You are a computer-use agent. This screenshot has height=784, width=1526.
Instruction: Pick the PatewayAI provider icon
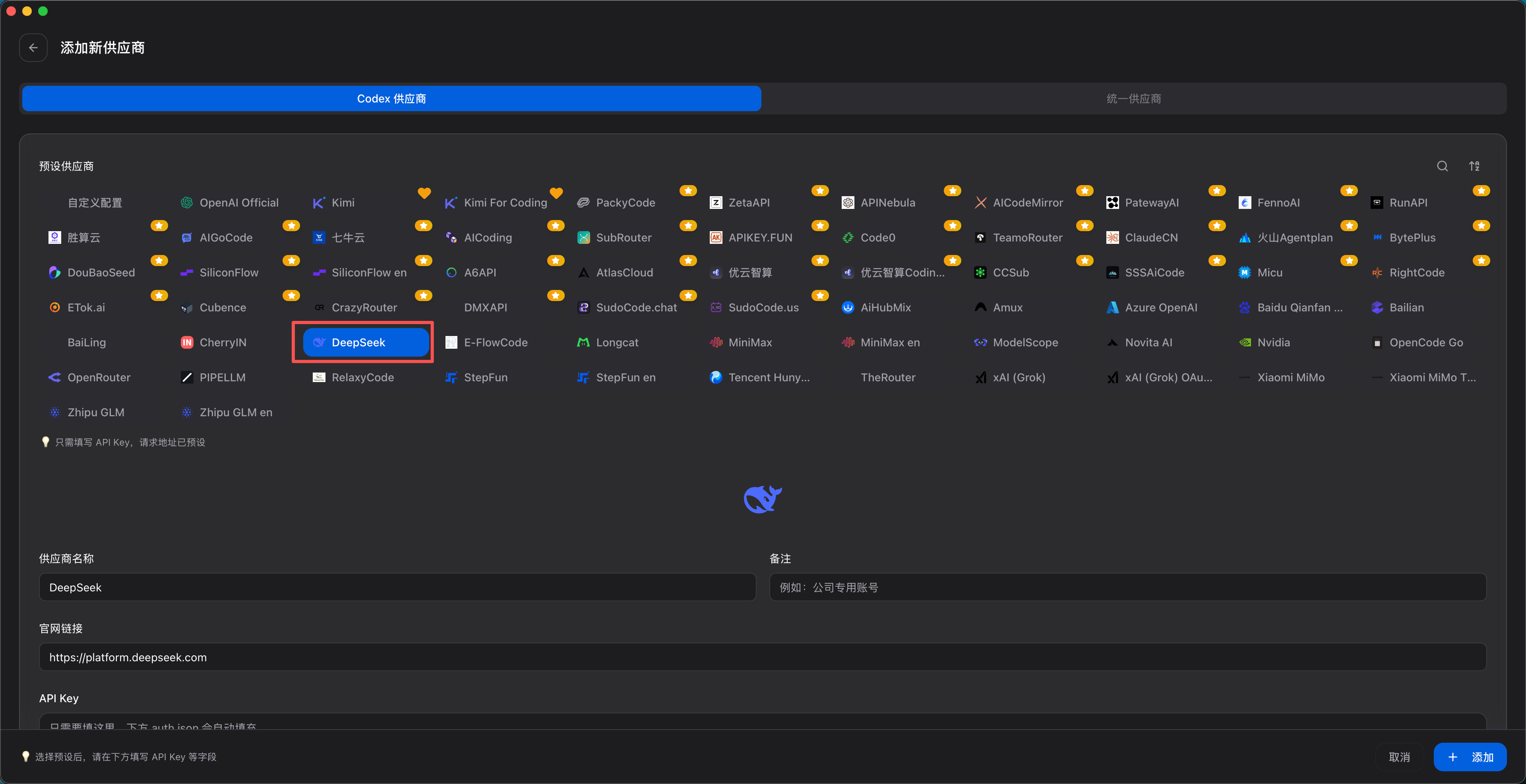click(1113, 203)
